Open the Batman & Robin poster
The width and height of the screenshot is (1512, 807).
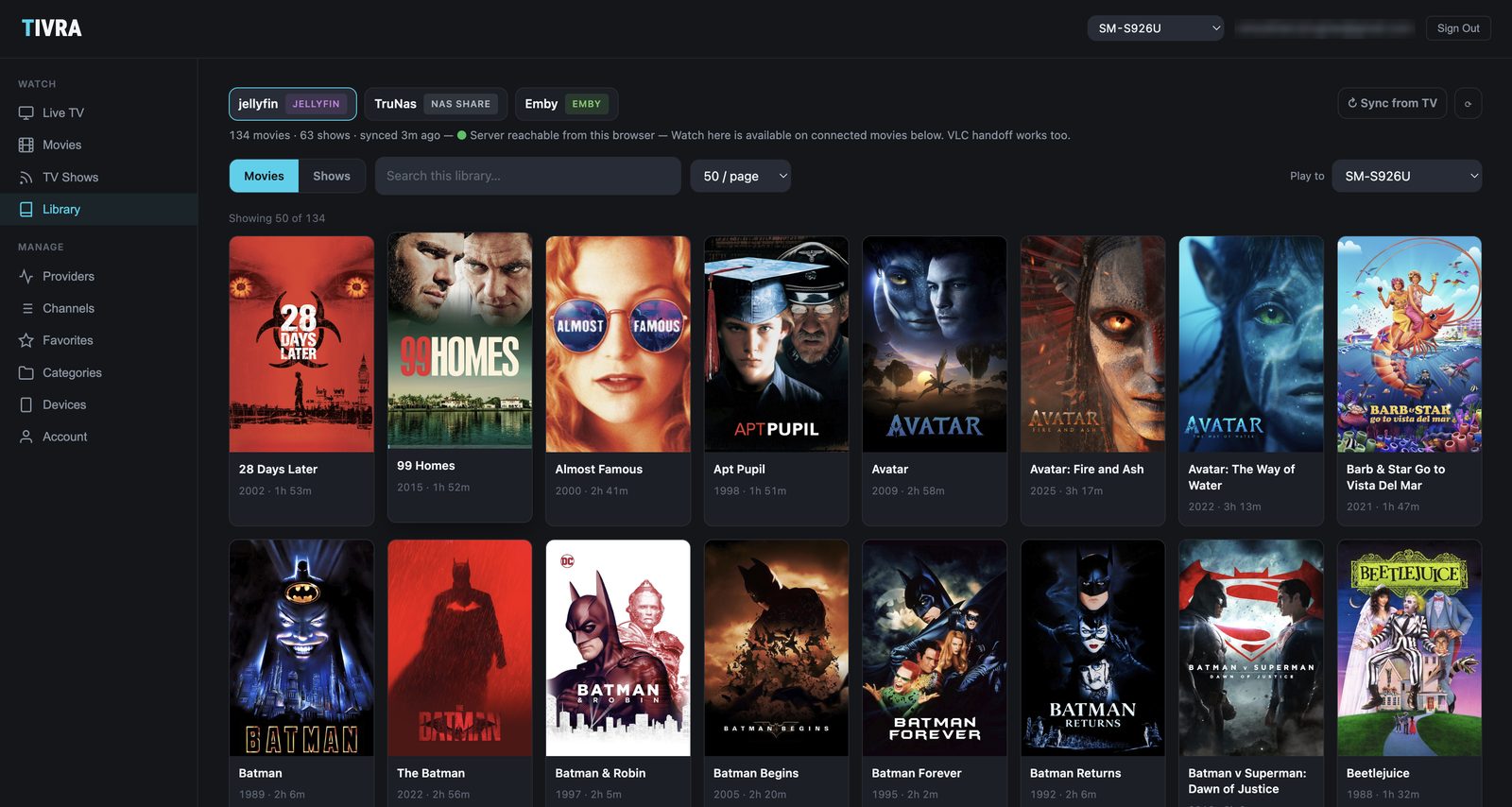(618, 648)
